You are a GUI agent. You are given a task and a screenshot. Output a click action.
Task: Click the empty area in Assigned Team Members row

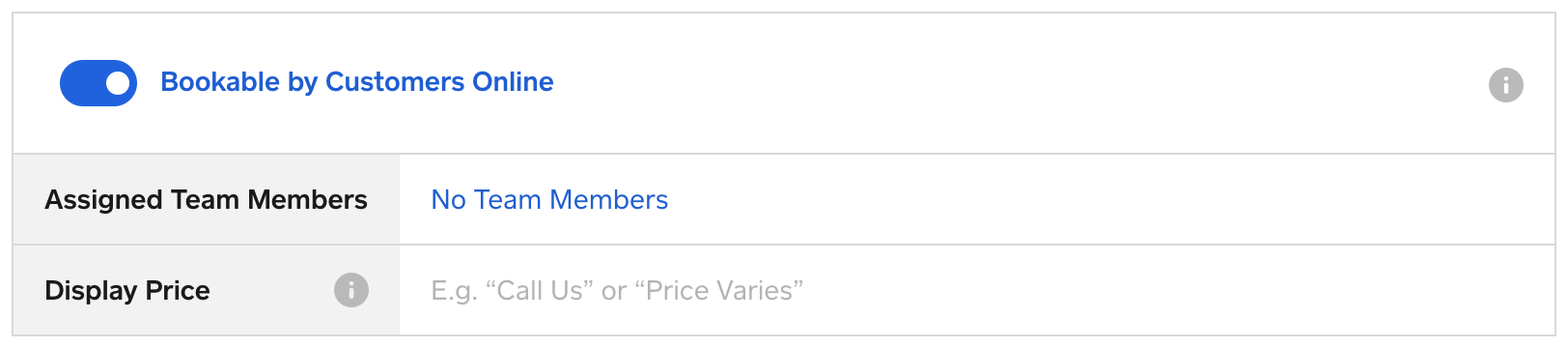[x=1110, y=199]
